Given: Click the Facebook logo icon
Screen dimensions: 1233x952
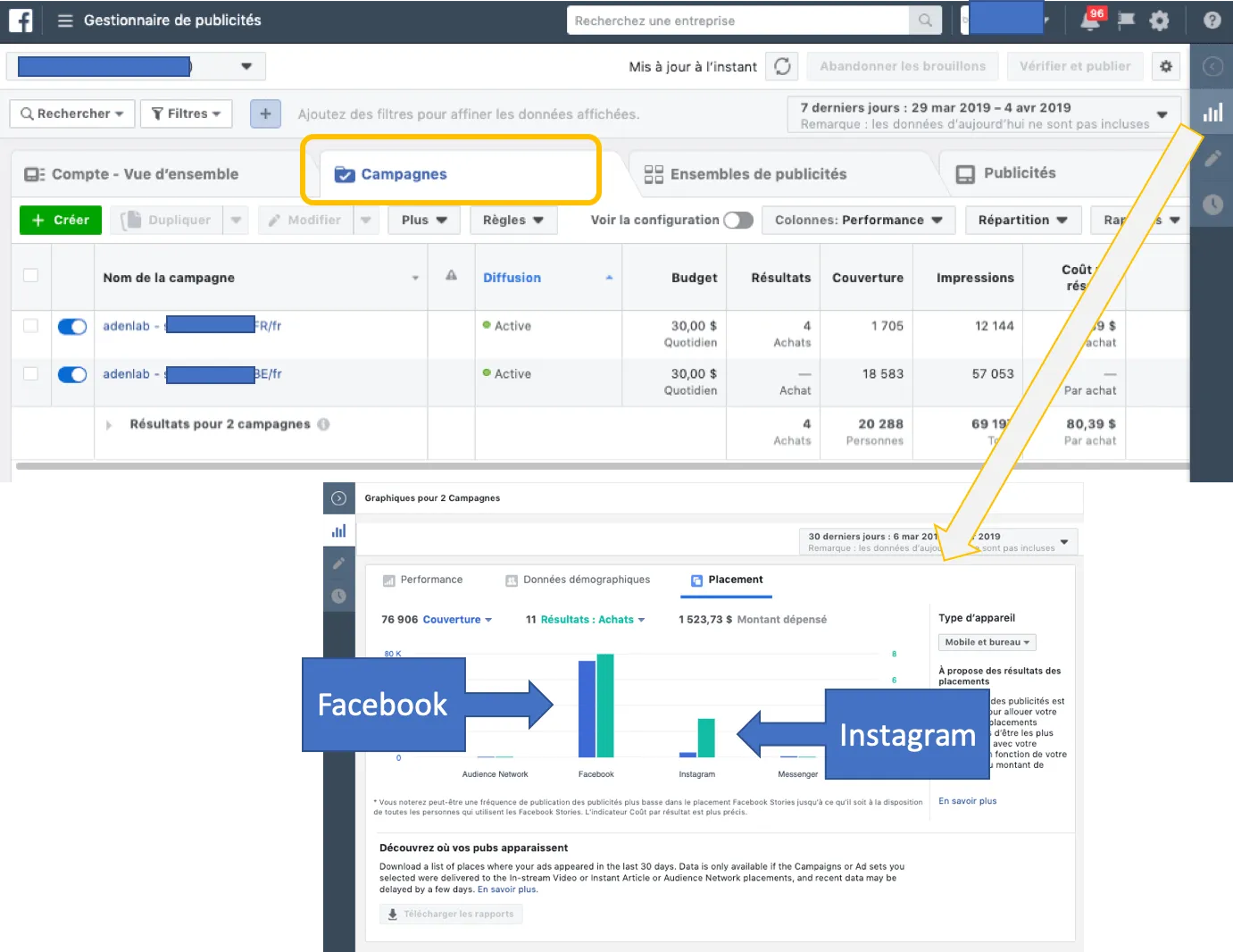Looking at the screenshot, I should pyautogui.click(x=21, y=20).
